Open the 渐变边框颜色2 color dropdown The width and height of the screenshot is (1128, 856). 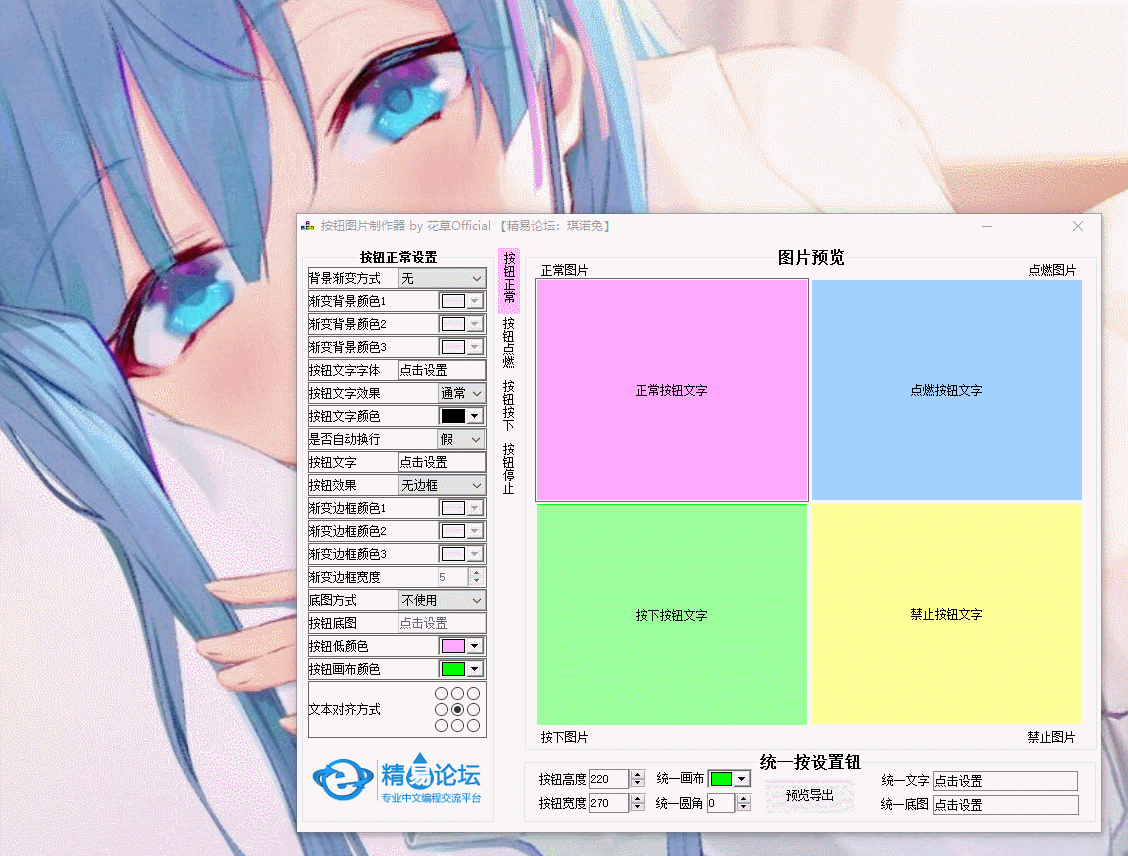point(475,532)
